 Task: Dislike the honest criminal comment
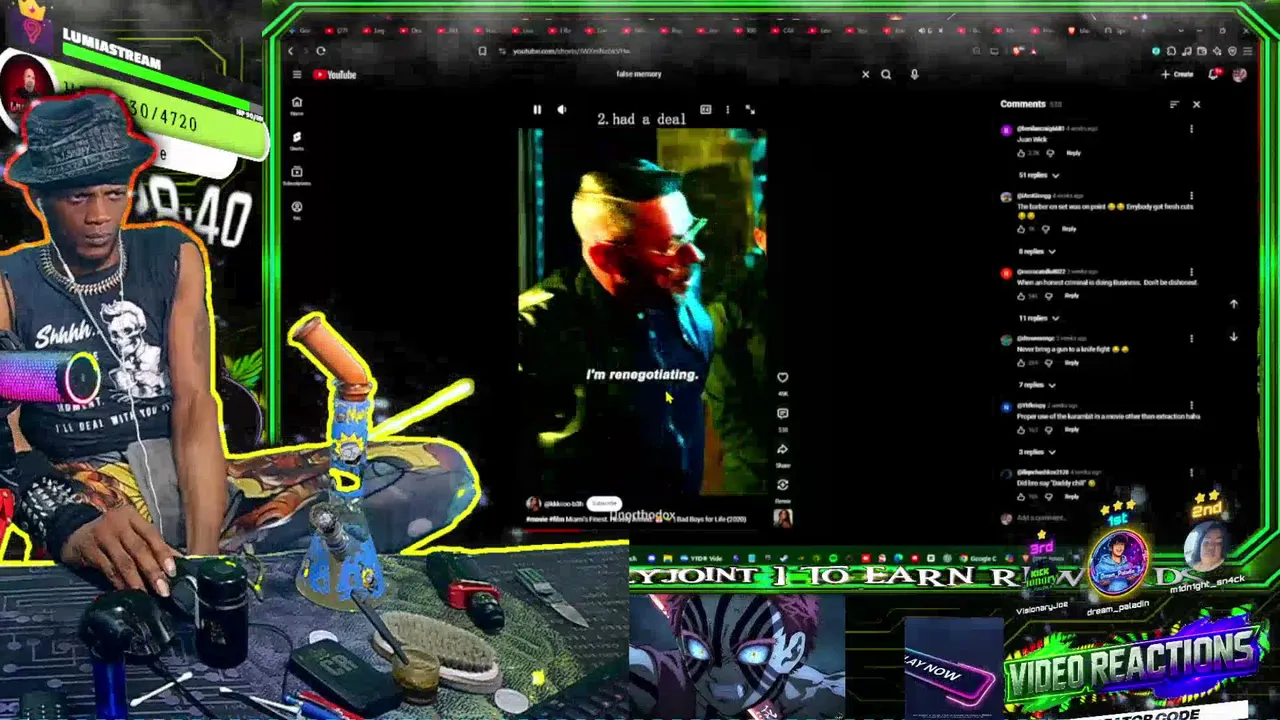[x=1050, y=296]
